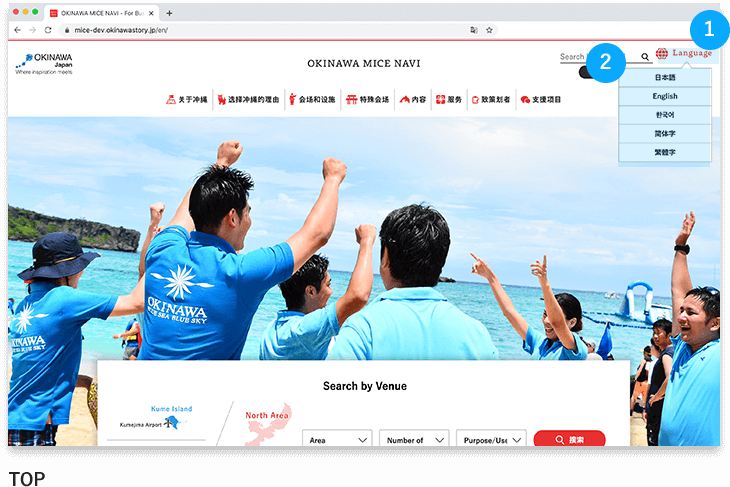Choose English in the language menu
This screenshot has height=487, width=730.
point(665,96)
